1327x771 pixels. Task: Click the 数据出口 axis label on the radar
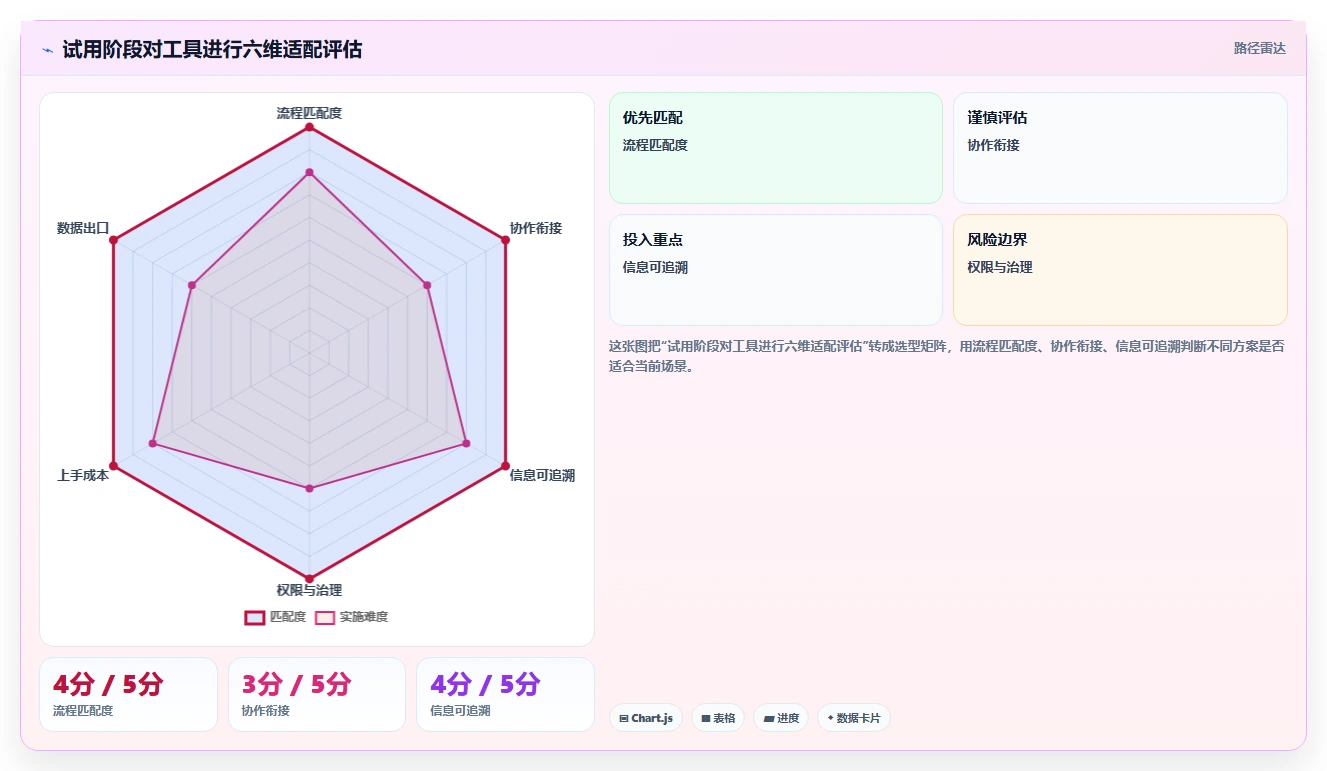pos(83,228)
